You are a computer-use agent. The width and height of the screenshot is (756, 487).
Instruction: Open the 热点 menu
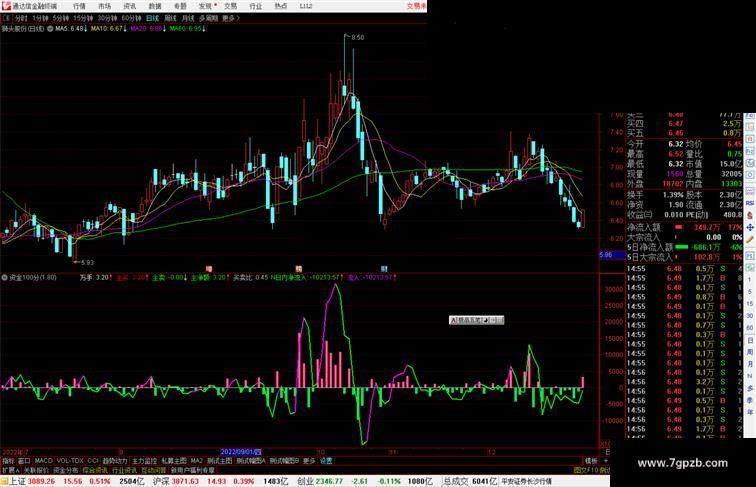tap(281, 6)
